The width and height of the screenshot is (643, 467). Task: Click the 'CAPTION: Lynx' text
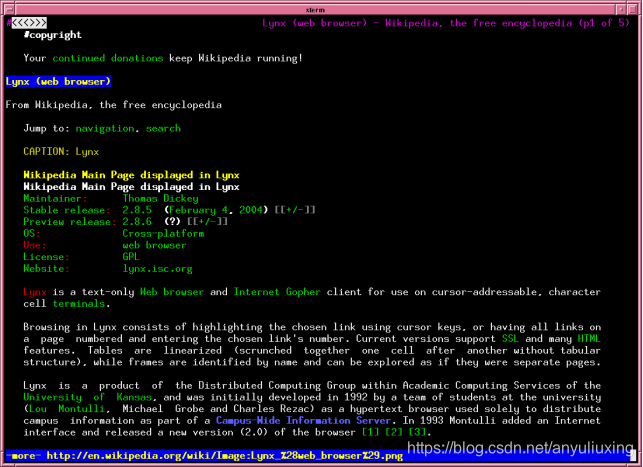[x=61, y=152]
